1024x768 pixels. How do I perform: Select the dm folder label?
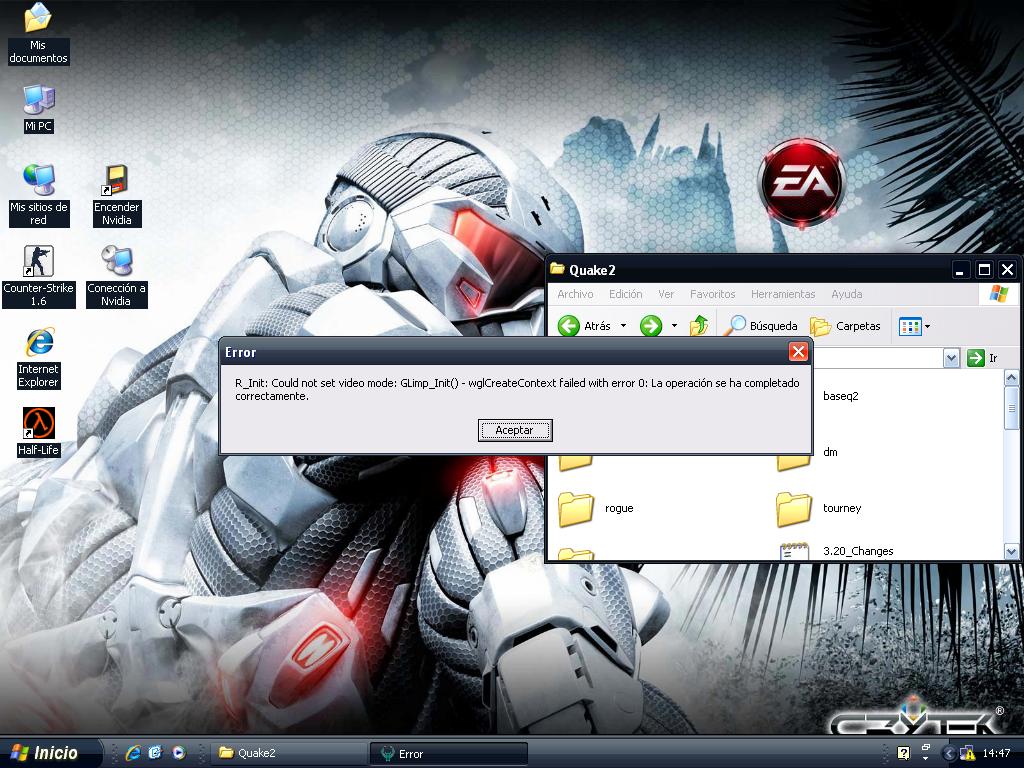830,452
